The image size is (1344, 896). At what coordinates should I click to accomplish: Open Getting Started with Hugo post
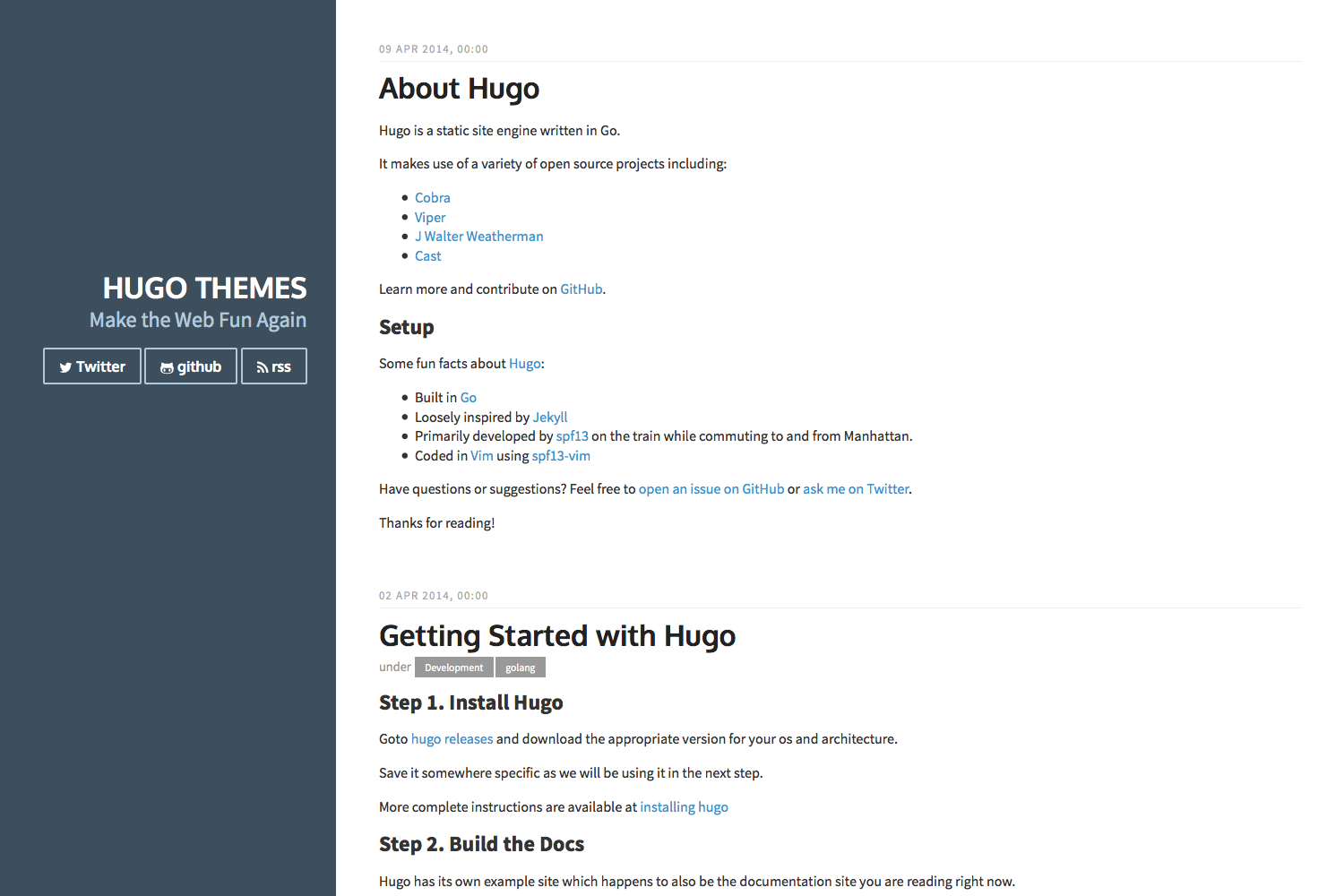[x=557, y=635]
